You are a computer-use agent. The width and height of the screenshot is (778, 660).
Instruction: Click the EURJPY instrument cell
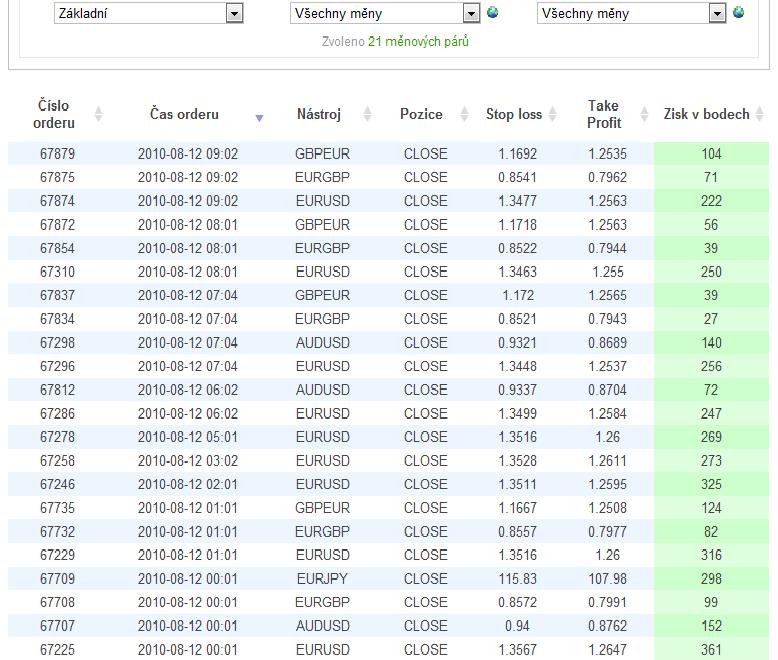pos(322,578)
